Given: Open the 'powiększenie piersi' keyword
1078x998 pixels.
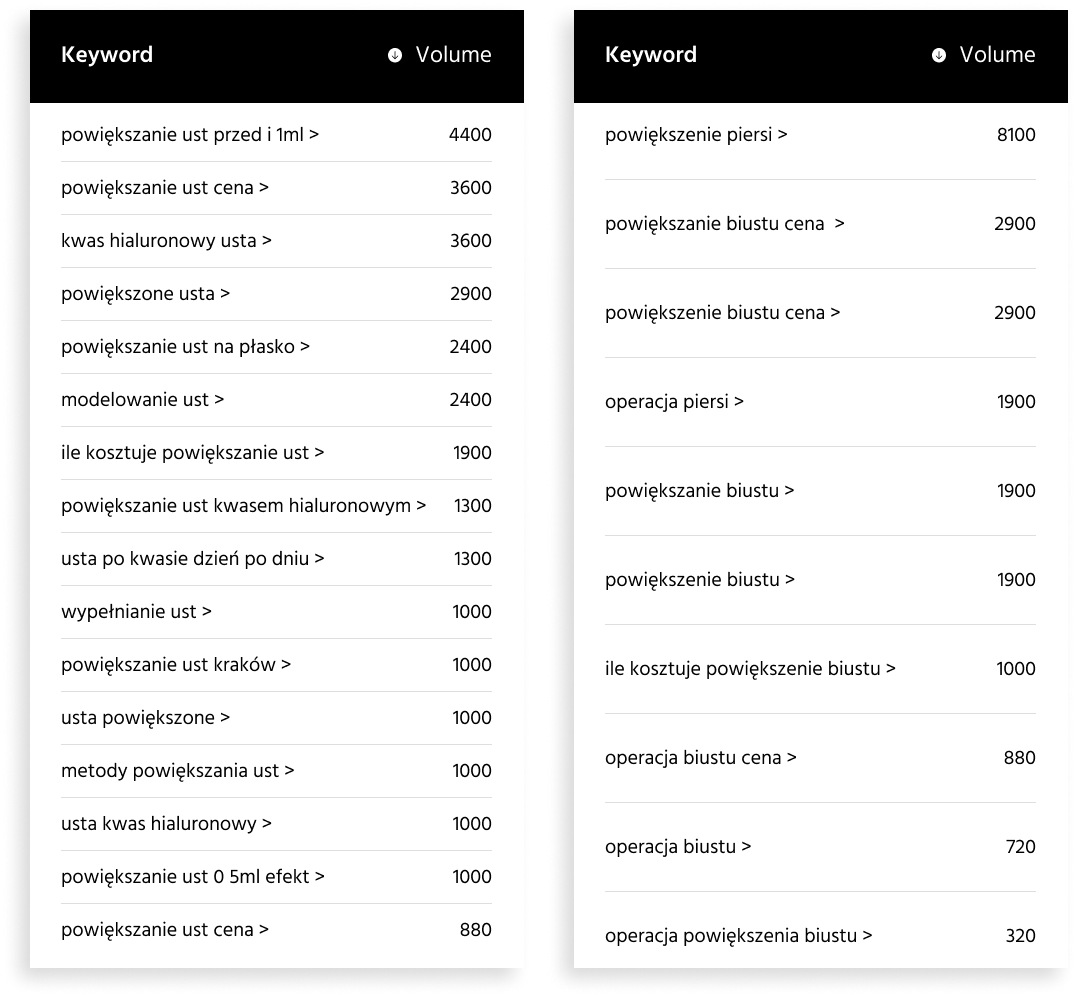Looking at the screenshot, I should pyautogui.click(x=696, y=135).
